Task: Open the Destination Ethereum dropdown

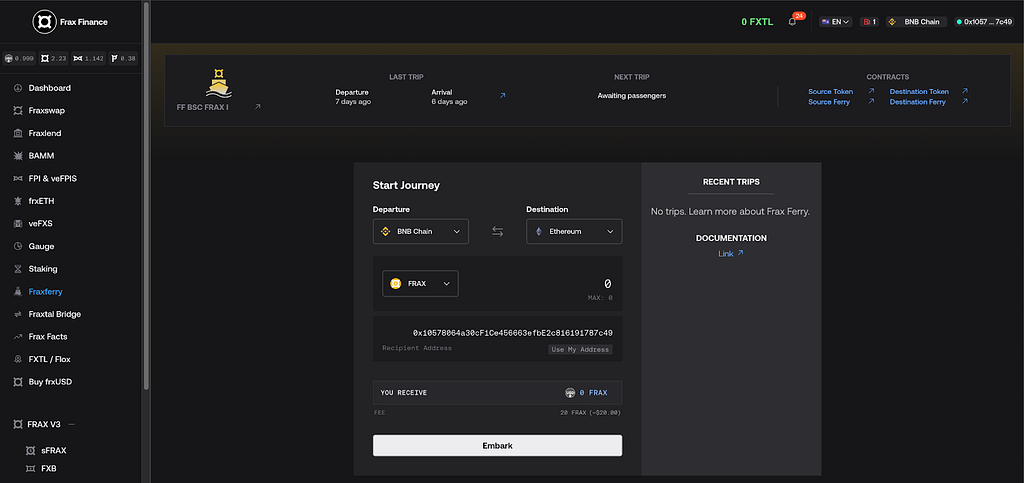Action: point(574,231)
